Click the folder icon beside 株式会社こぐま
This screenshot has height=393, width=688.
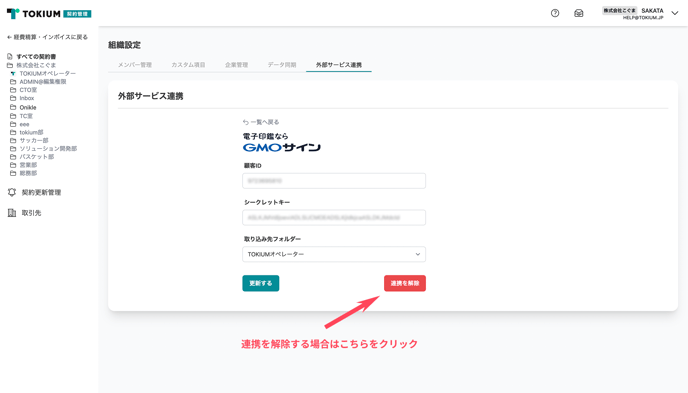10,65
